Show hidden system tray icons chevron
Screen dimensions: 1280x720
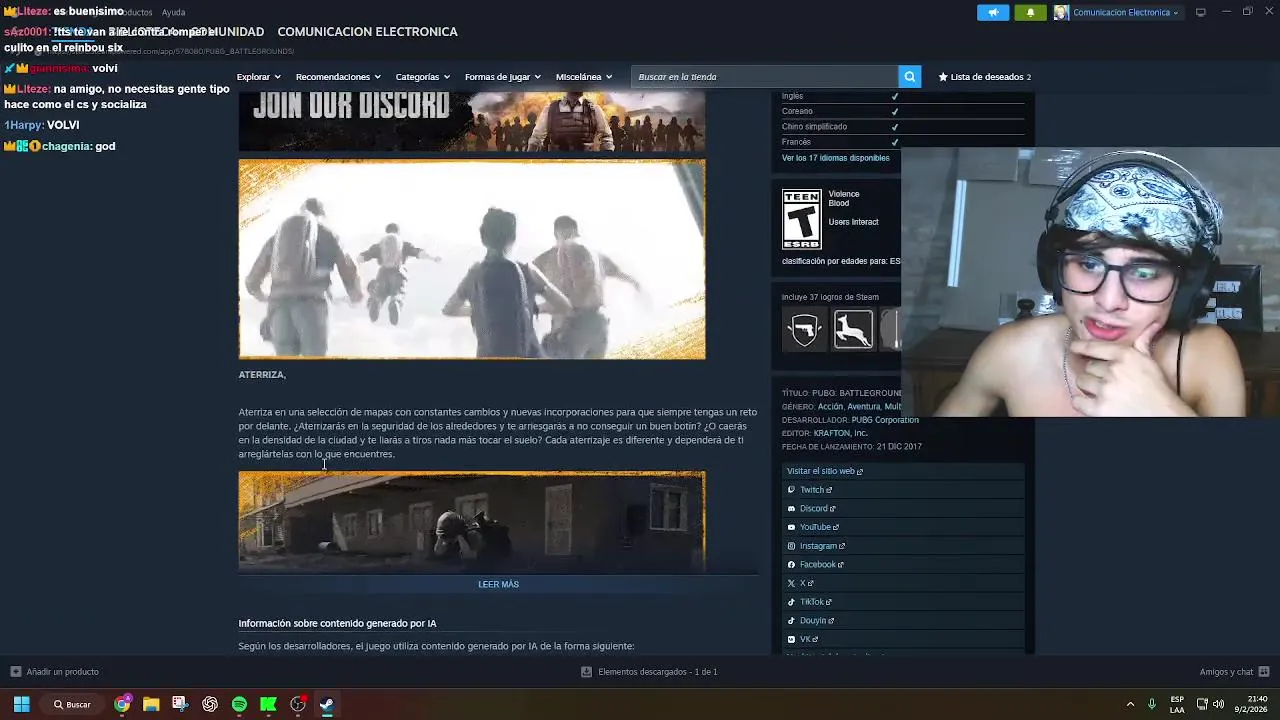point(1130,704)
